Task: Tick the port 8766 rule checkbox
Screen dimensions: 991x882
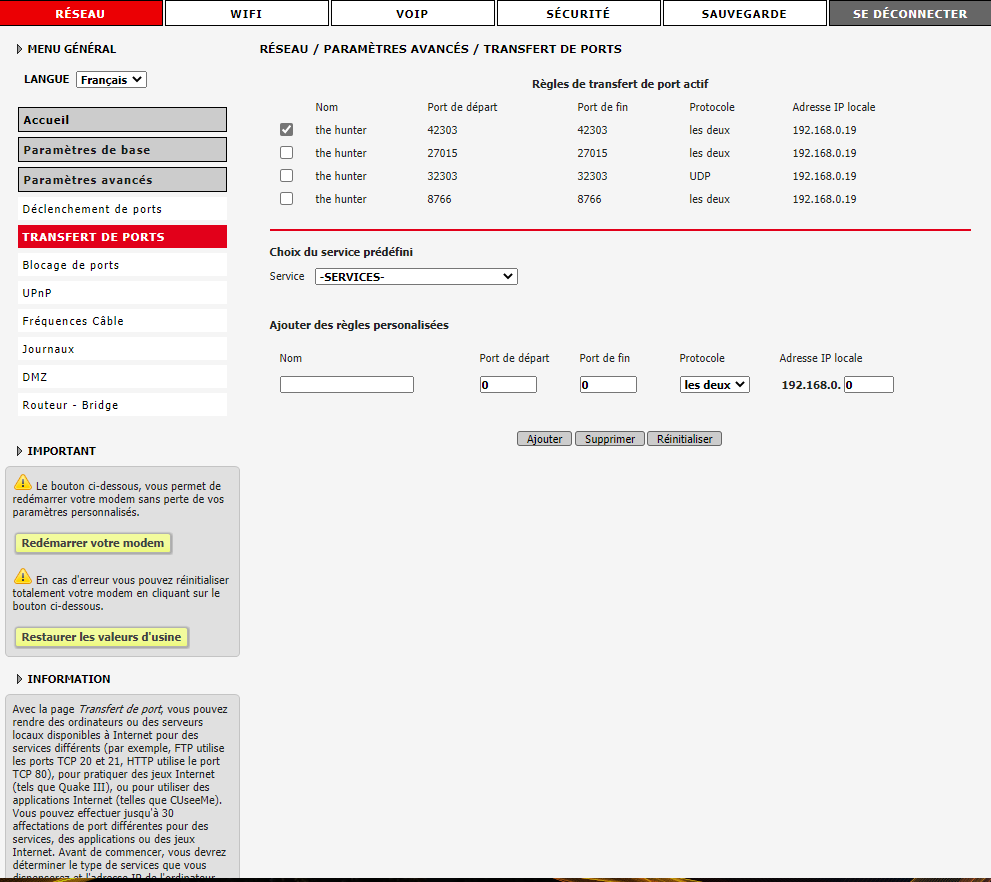Action: tap(287, 199)
